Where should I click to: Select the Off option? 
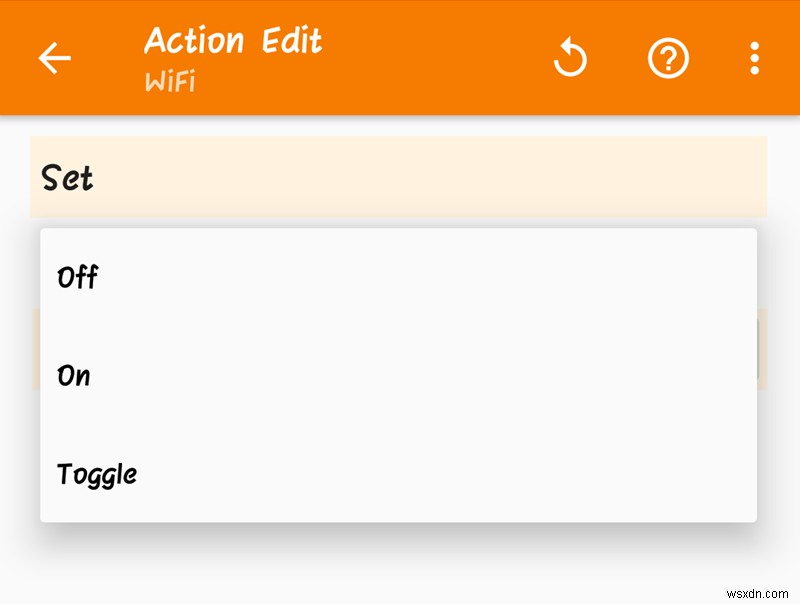[78, 277]
